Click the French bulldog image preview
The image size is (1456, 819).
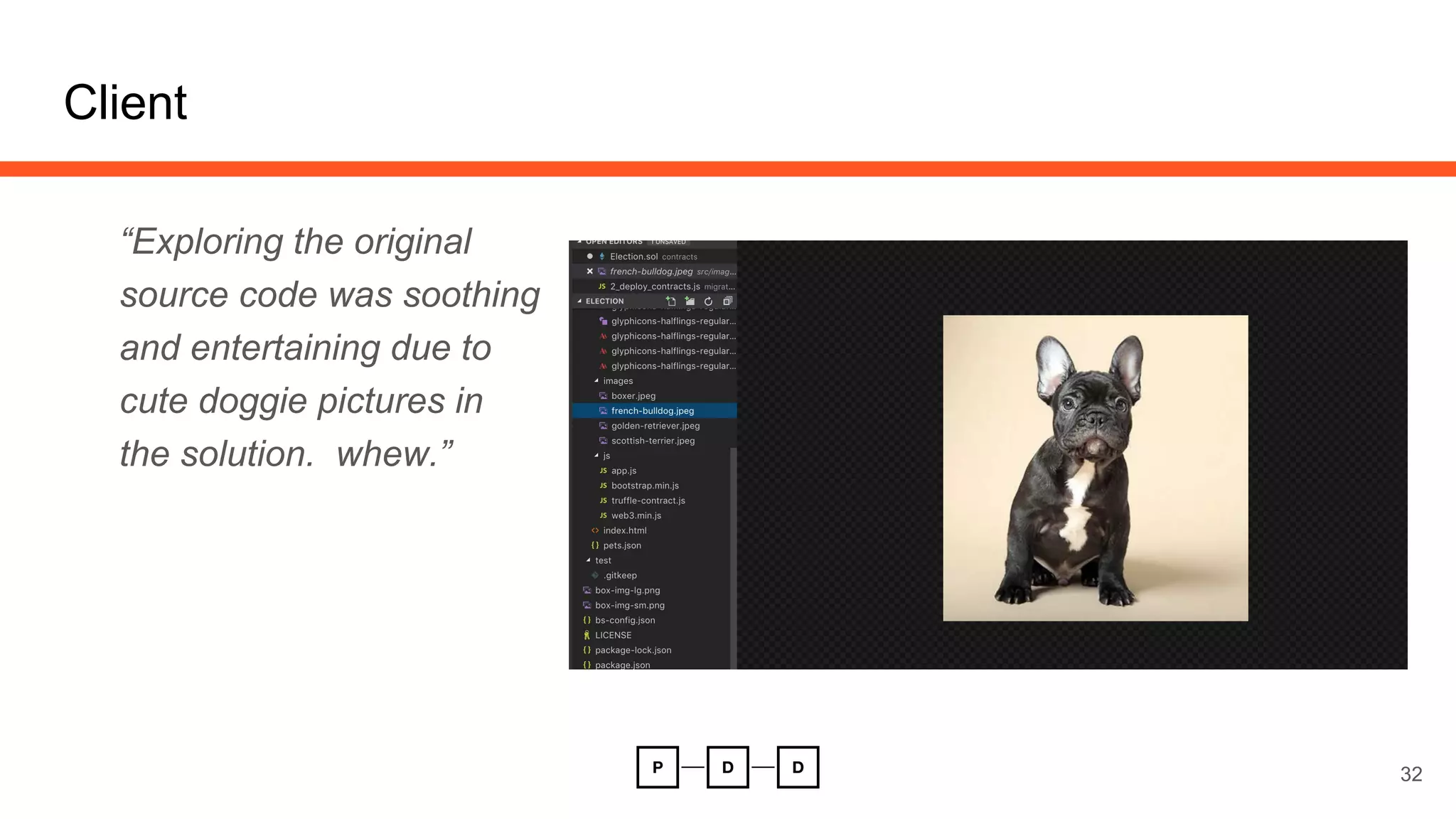coord(1095,468)
